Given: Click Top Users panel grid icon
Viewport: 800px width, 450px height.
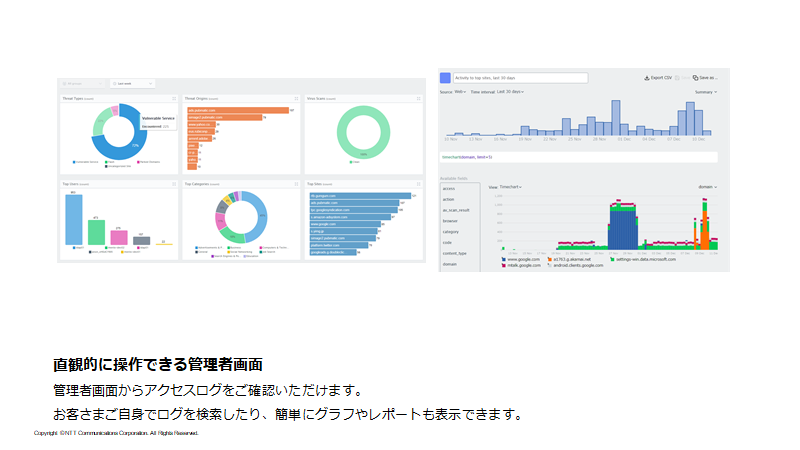Looking at the screenshot, I should tap(173, 184).
